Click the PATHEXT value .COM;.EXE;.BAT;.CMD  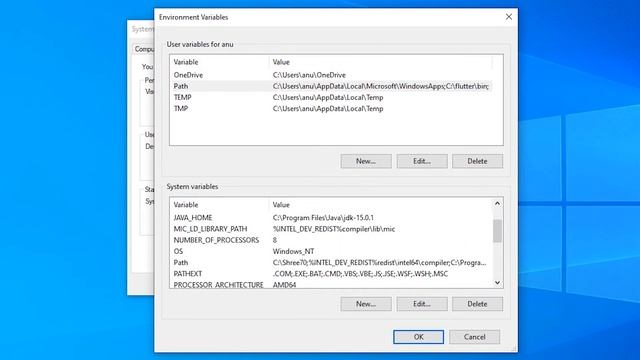(x=360, y=274)
